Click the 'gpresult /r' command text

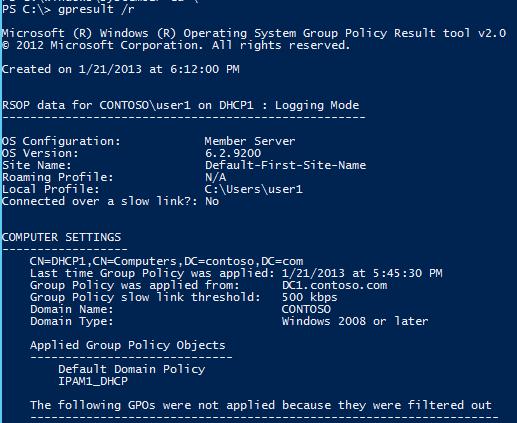pos(96,9)
